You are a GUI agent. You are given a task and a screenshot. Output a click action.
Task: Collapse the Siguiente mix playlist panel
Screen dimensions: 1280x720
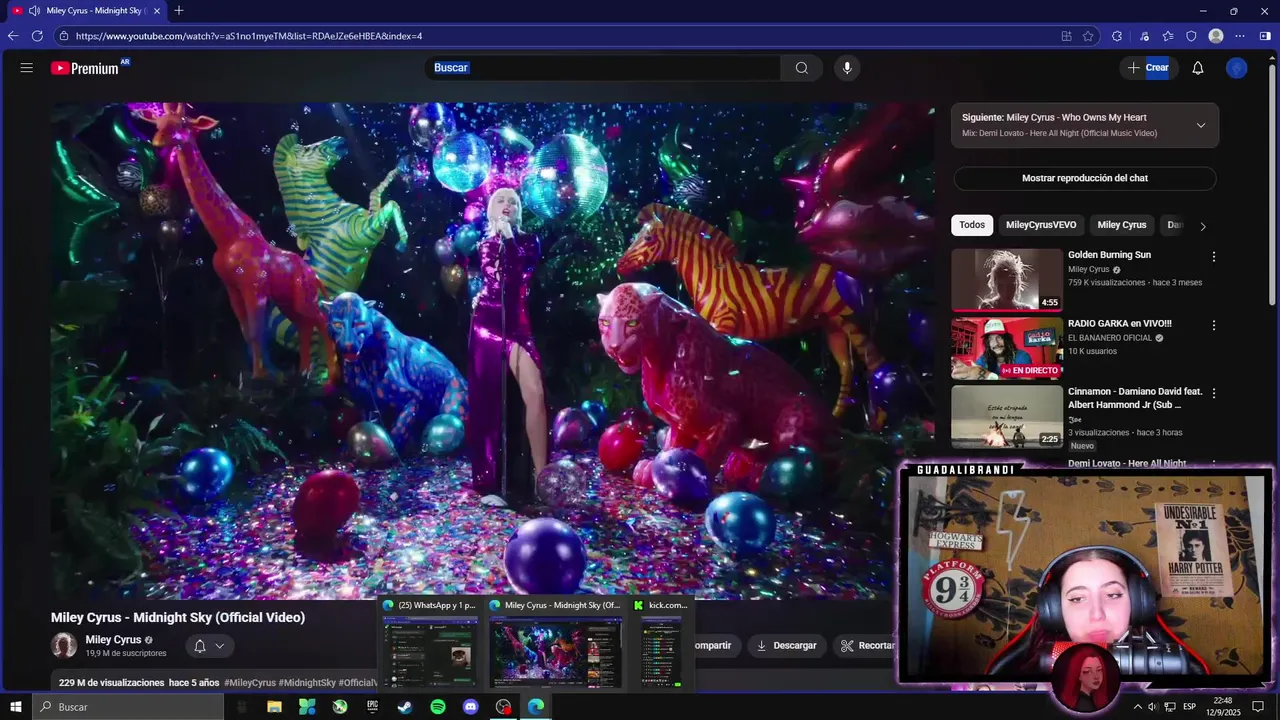(x=1201, y=125)
